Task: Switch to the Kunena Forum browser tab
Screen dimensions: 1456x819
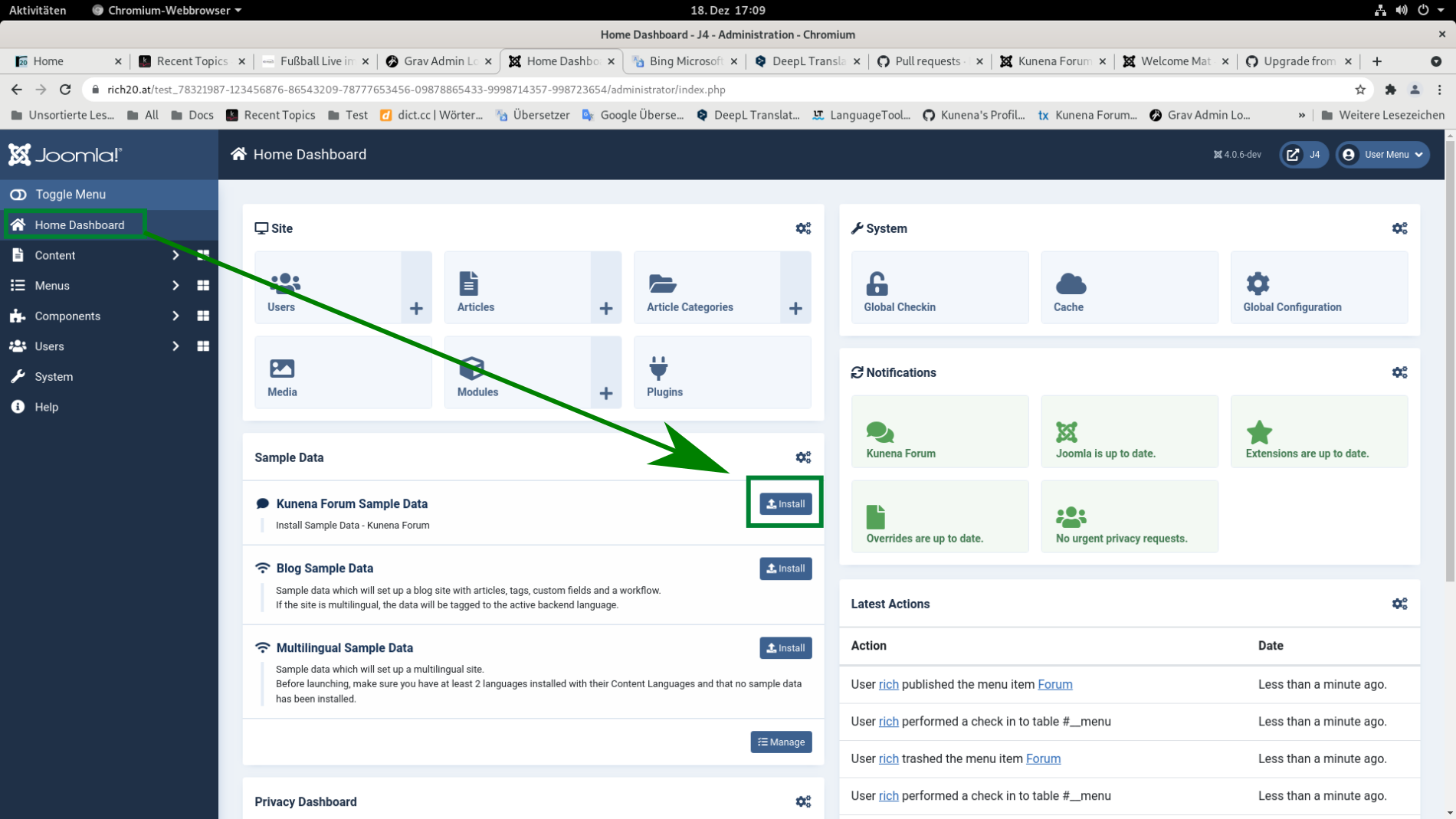Action: coord(1052,61)
